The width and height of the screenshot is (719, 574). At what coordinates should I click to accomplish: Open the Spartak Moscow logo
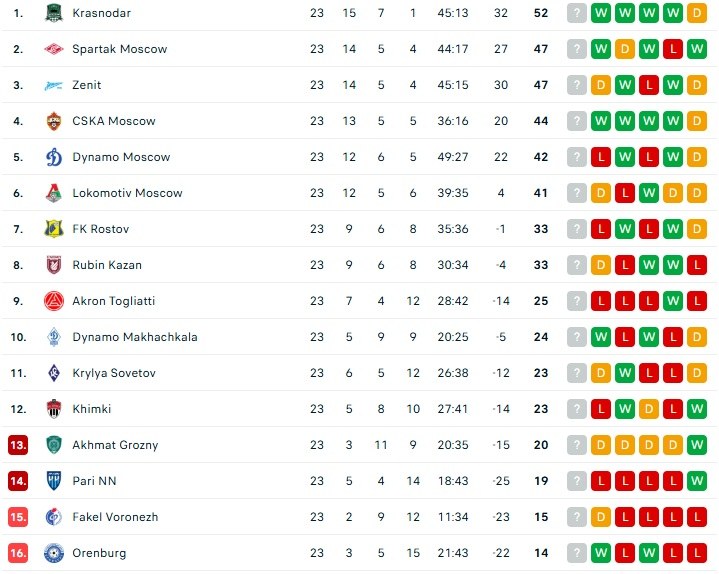click(54, 49)
